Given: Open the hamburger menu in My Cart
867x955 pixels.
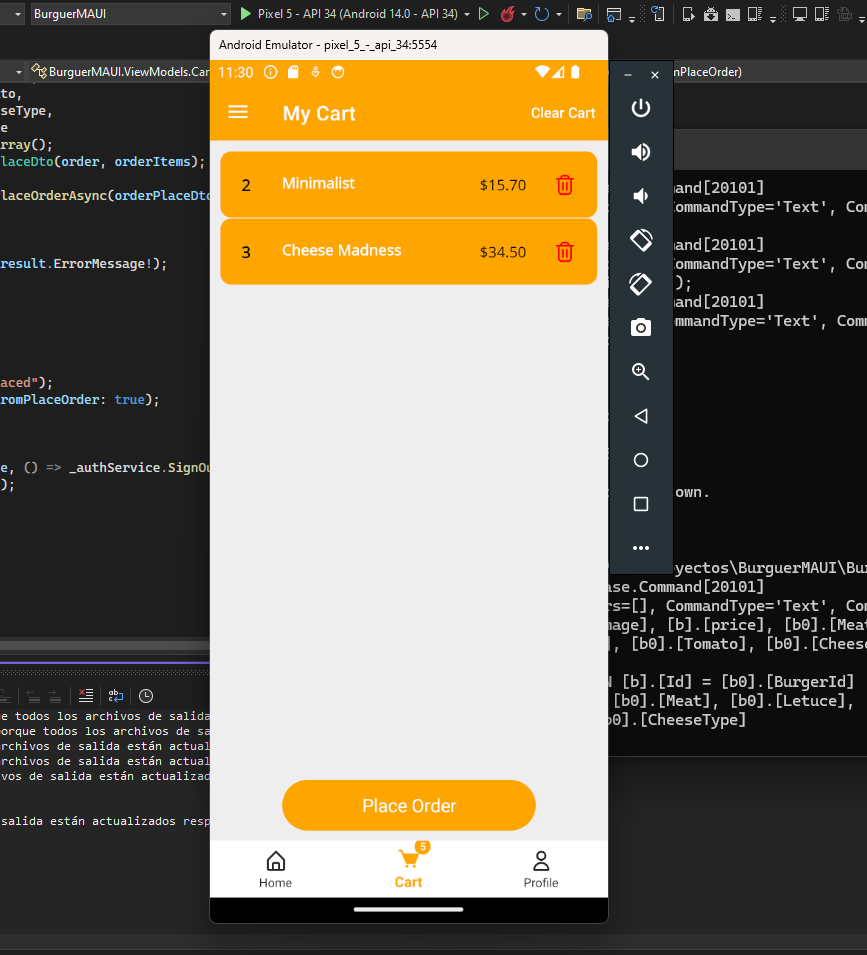Looking at the screenshot, I should pyautogui.click(x=237, y=112).
